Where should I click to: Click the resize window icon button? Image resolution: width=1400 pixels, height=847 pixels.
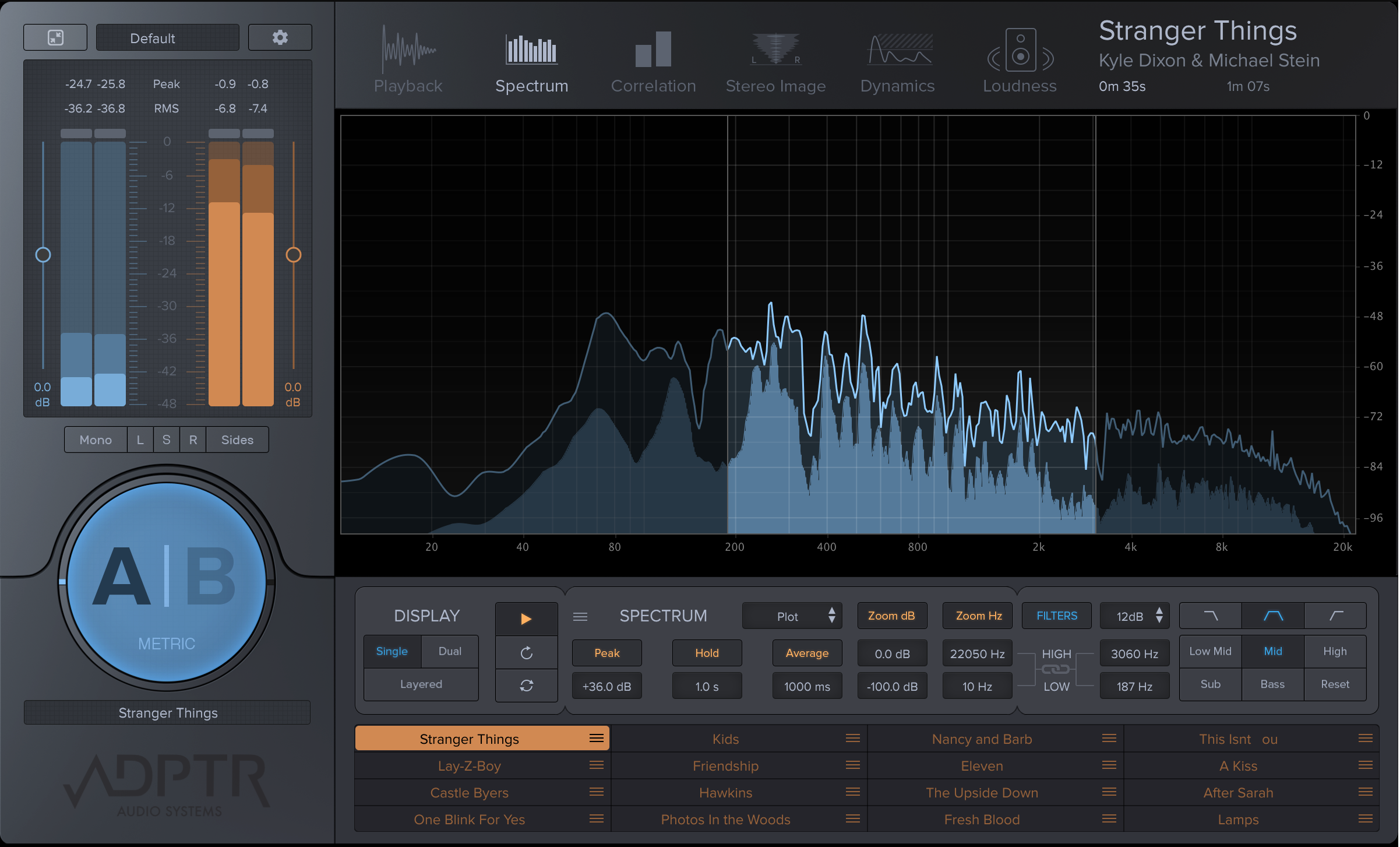55,38
